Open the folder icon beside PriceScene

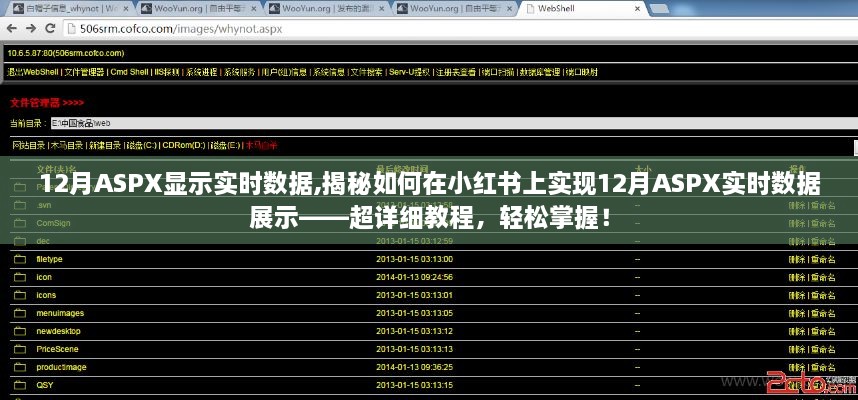click(20, 349)
